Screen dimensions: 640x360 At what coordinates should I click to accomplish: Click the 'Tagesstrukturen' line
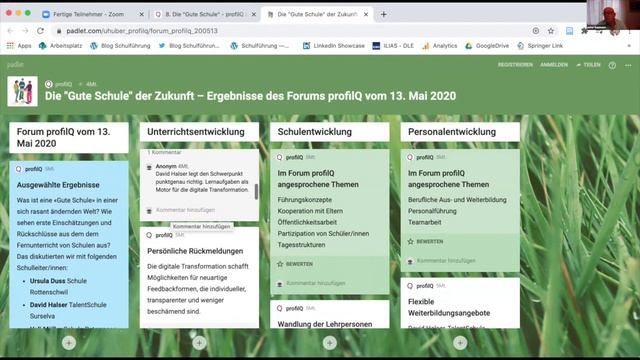[301, 245]
